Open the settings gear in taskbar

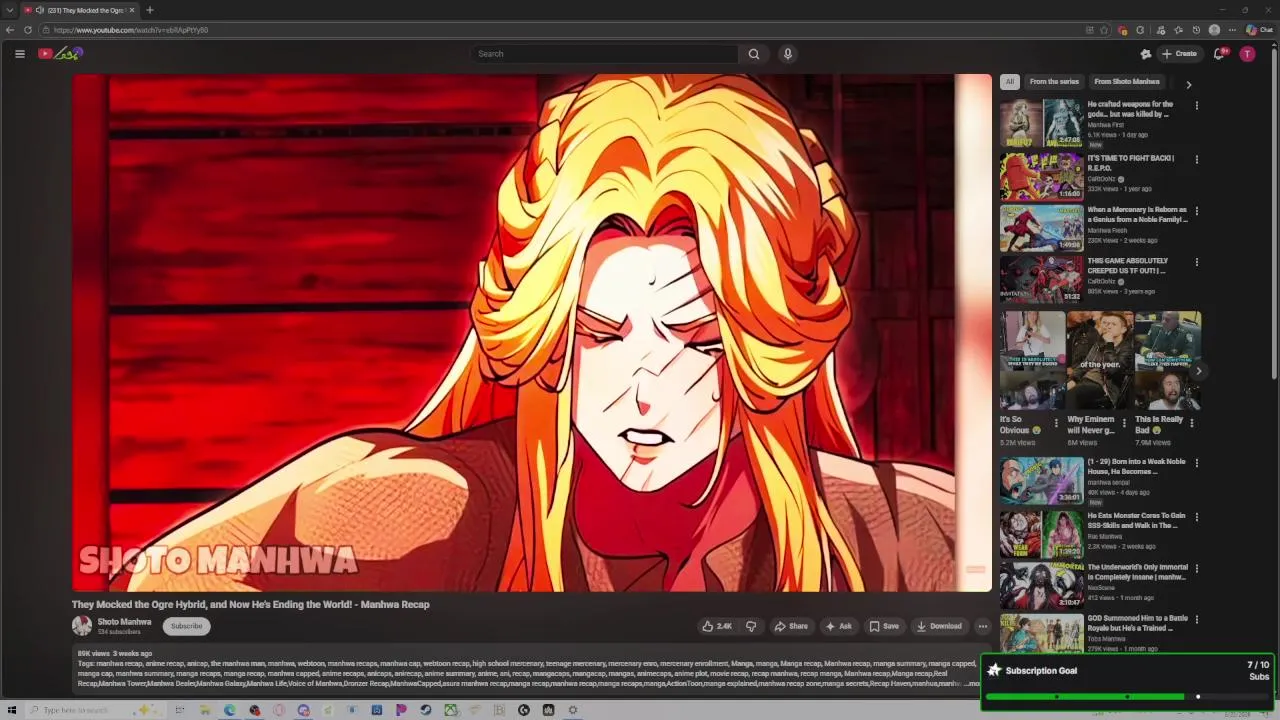click(573, 710)
